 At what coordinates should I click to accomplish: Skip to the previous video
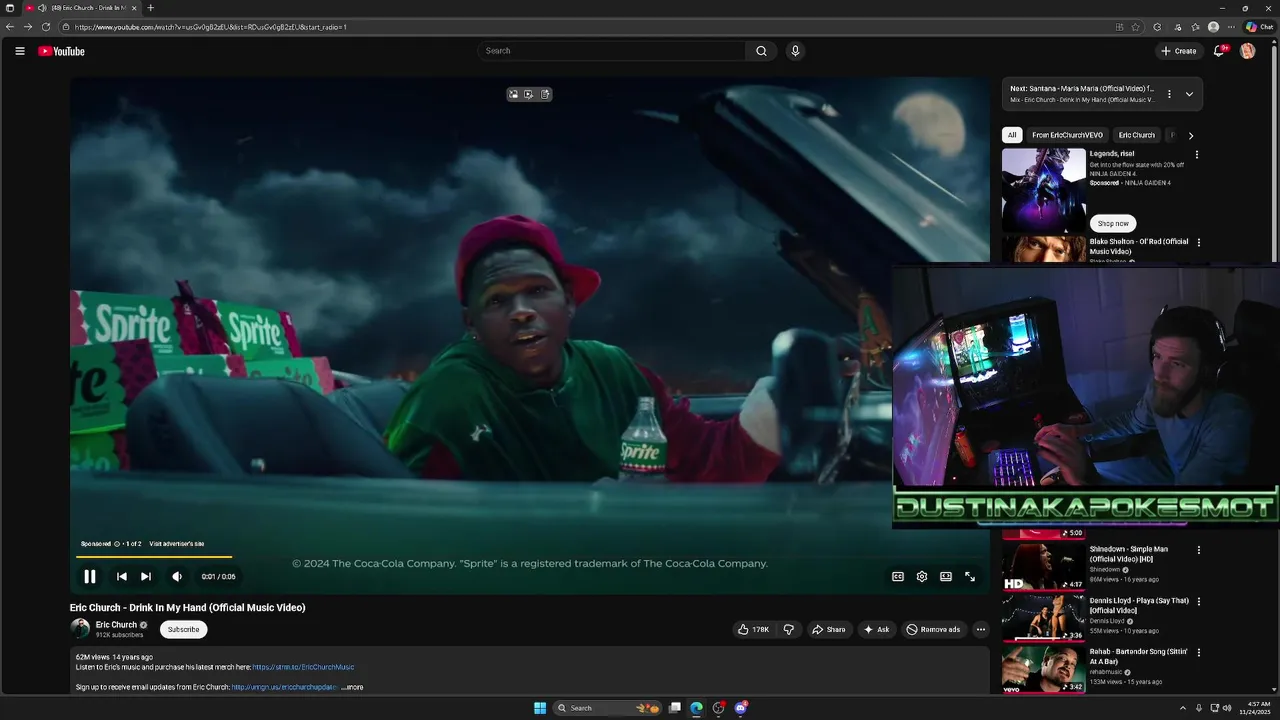click(x=122, y=576)
